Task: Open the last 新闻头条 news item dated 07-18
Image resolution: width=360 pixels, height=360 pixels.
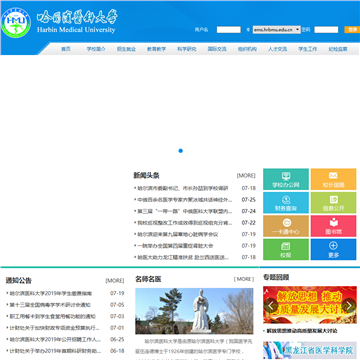Action: pyautogui.click(x=183, y=257)
